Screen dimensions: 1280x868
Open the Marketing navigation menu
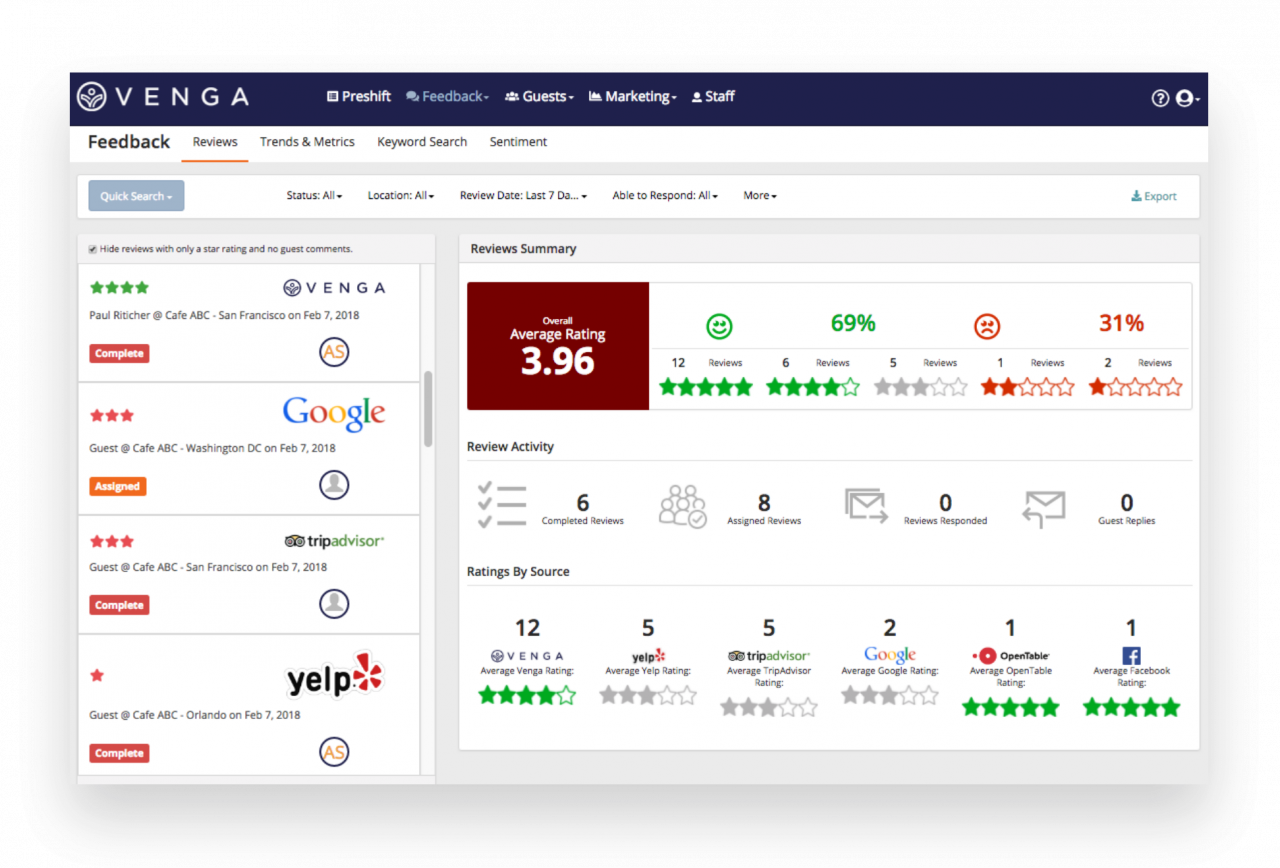click(x=633, y=97)
